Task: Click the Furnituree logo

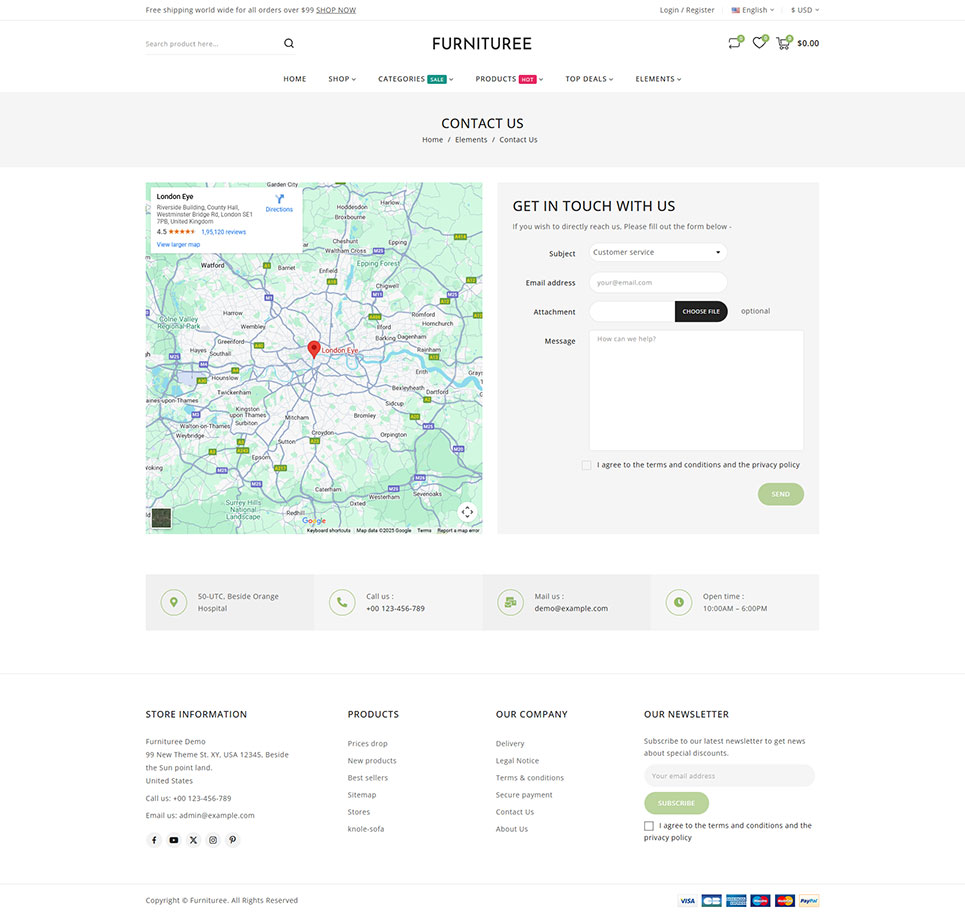Action: coord(482,44)
